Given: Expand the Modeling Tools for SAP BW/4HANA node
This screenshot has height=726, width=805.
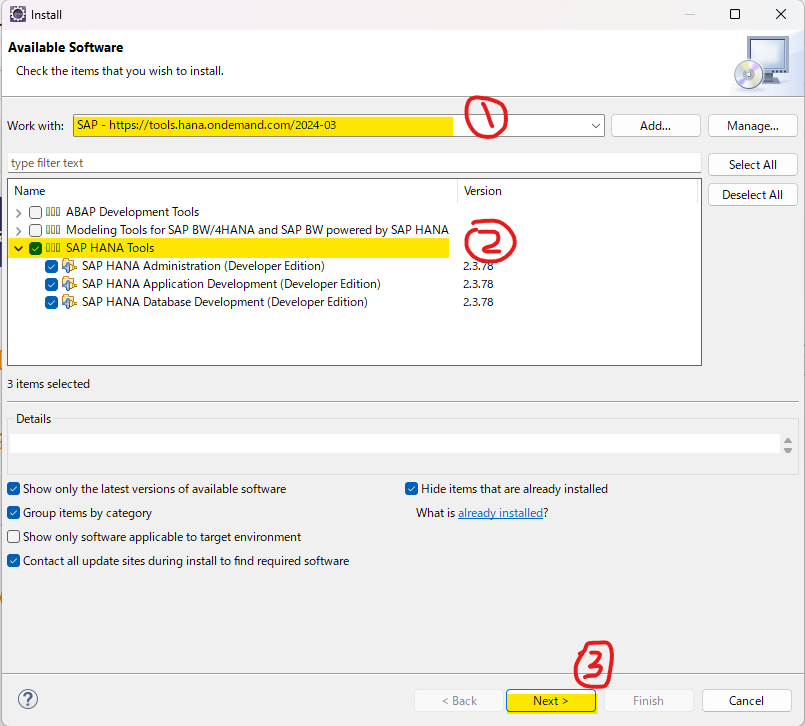Looking at the screenshot, I should 18,231.
